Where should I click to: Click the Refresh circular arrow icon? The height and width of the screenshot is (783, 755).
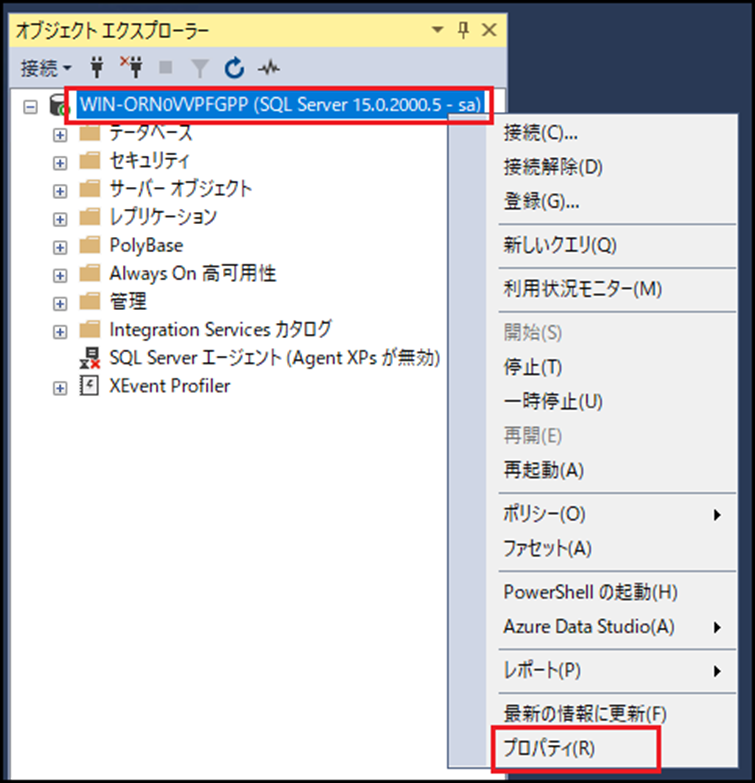pos(234,68)
